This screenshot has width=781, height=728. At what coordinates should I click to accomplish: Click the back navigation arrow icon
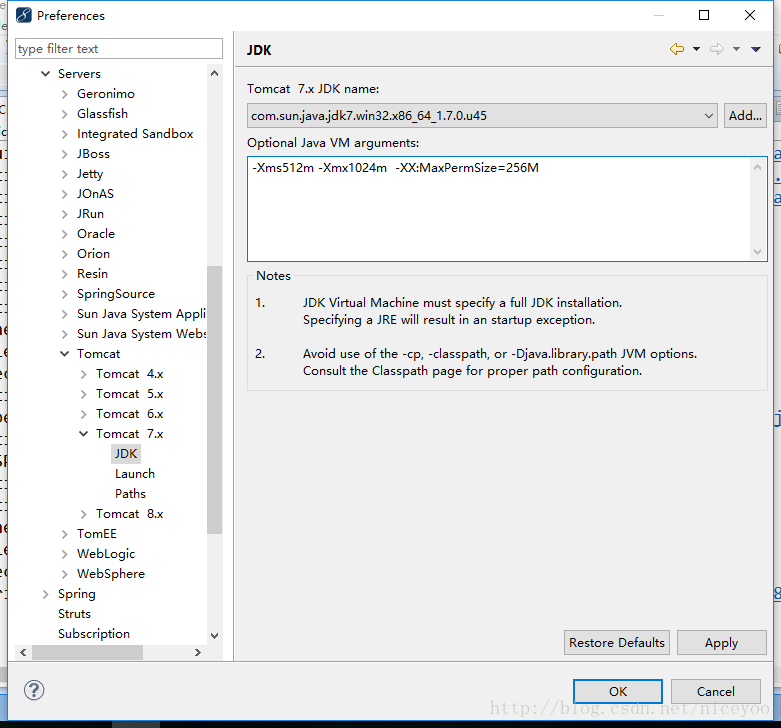(677, 49)
